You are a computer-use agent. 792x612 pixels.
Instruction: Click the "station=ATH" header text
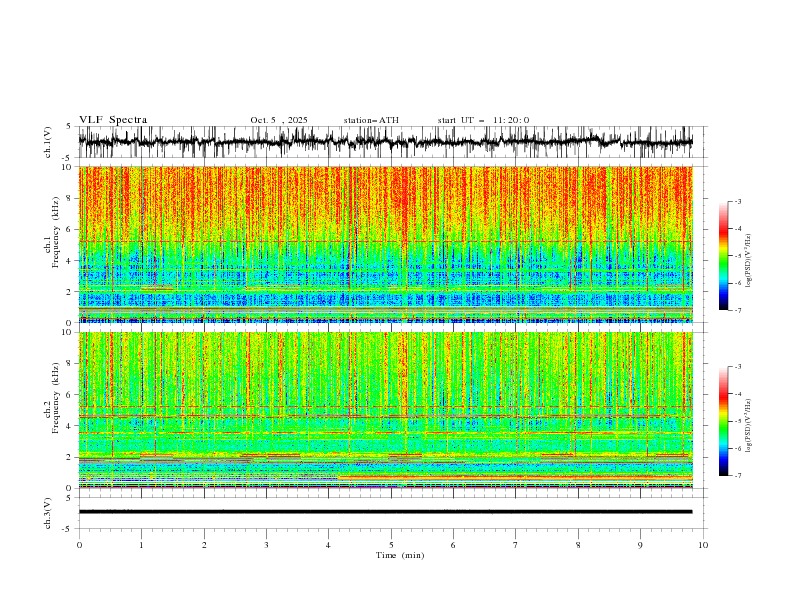click(371, 120)
